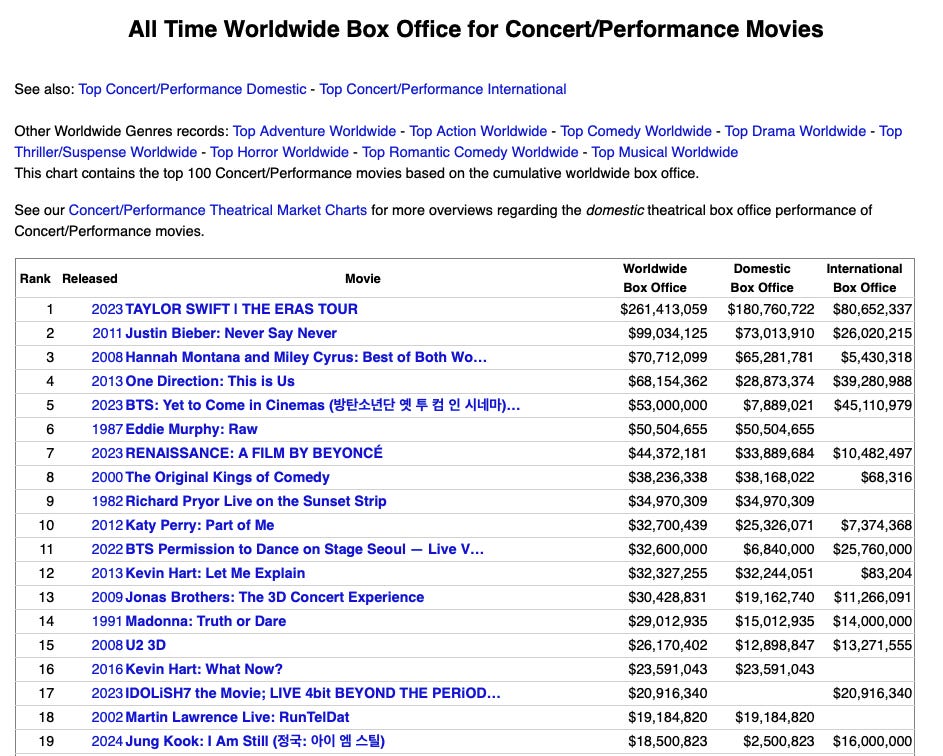Open Richard Pryor Live on the Sunset Strip
This screenshot has width=943, height=756.
click(x=256, y=502)
